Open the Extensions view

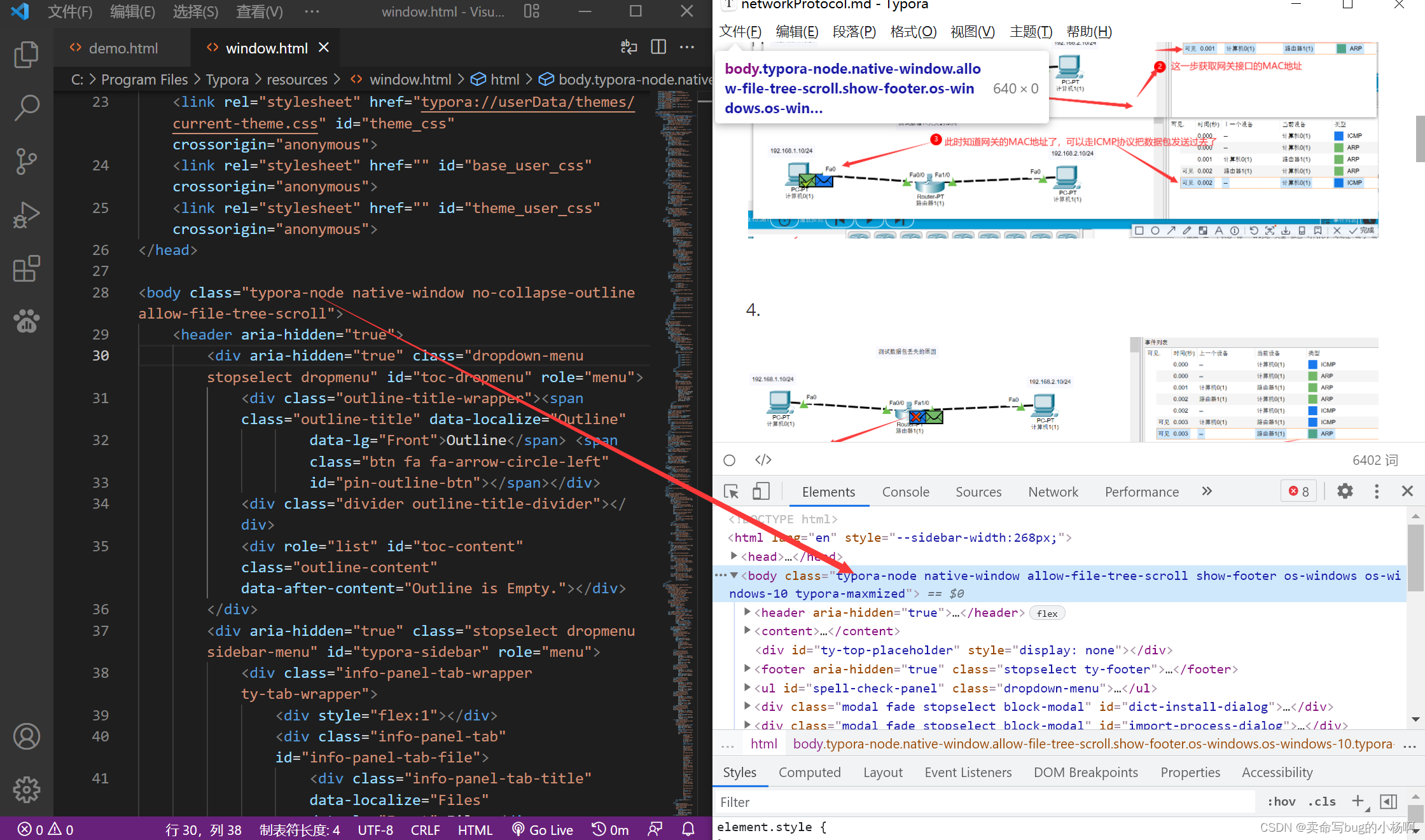26,268
